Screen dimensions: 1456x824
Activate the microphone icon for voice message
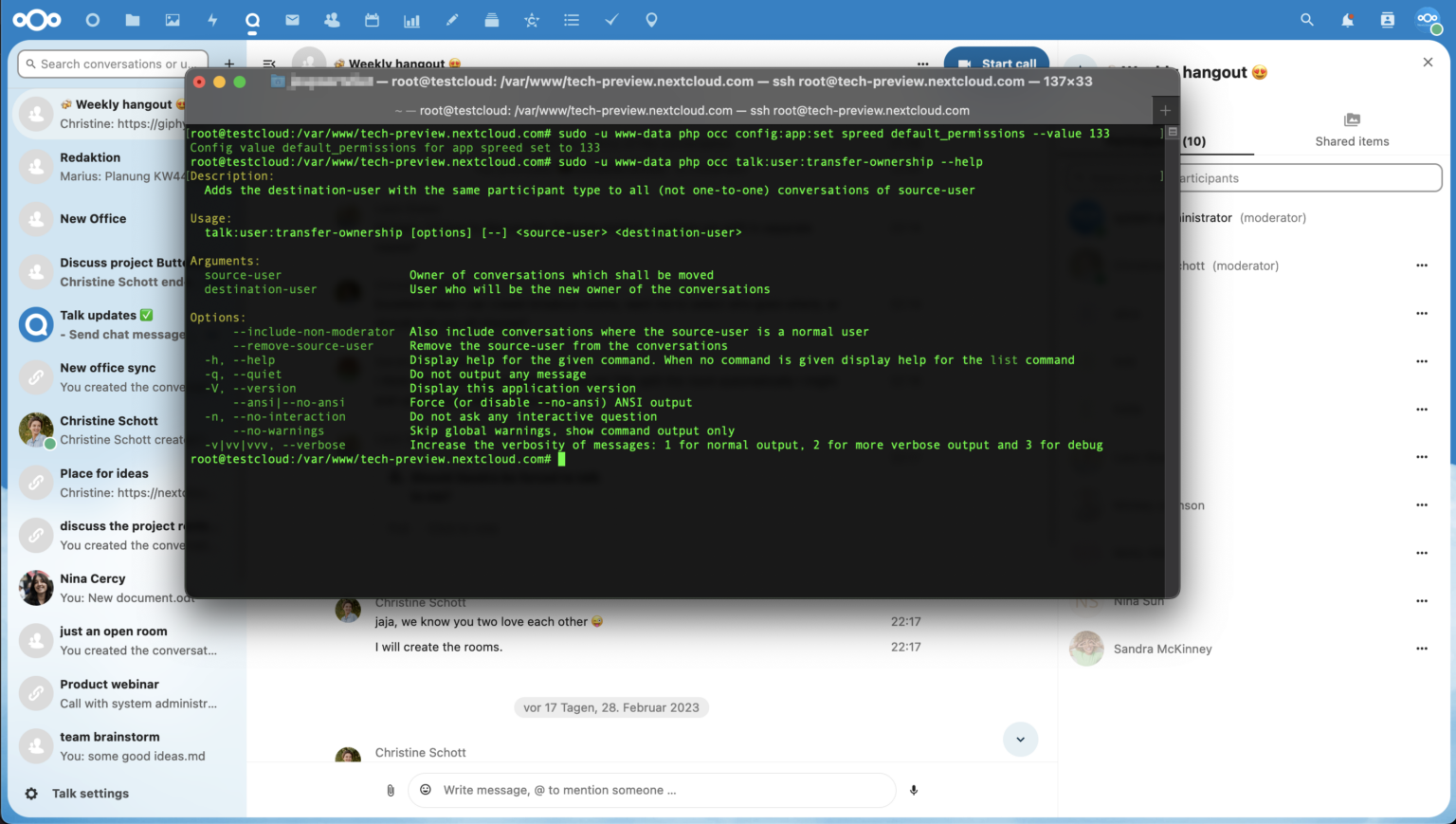[913, 789]
